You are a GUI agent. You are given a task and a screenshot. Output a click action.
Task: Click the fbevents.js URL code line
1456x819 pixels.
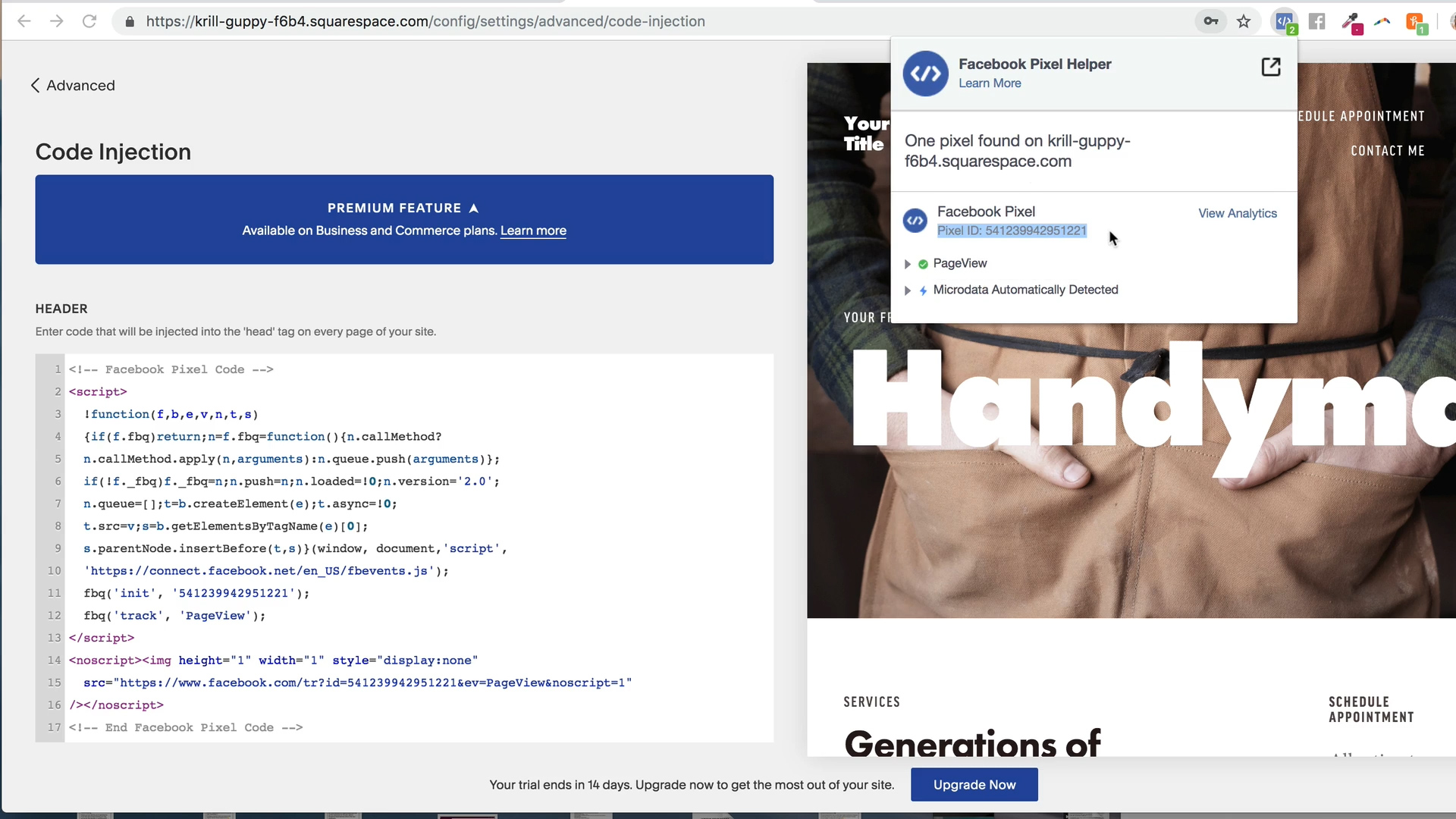(x=266, y=571)
